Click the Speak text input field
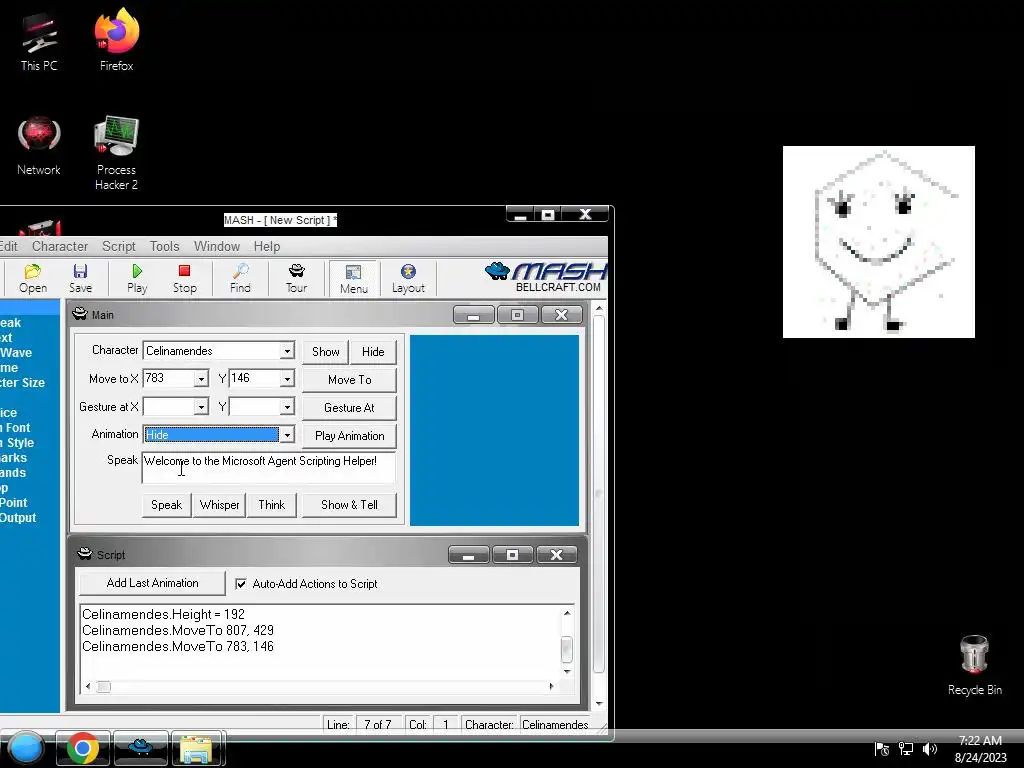Viewport: 1024px width, 768px height. 268,467
